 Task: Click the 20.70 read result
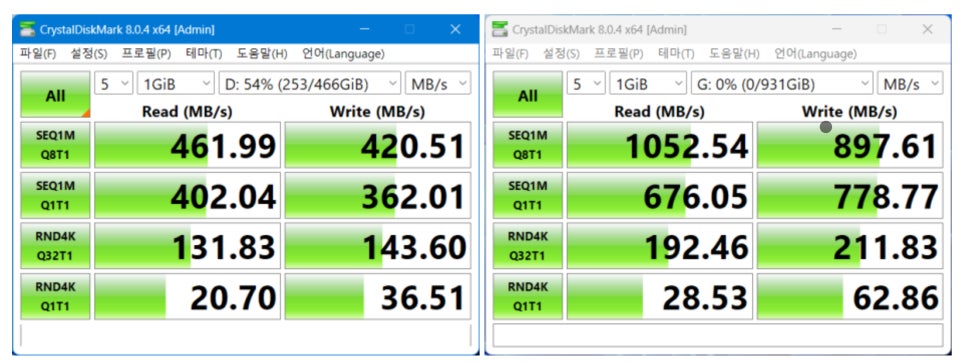(187, 297)
